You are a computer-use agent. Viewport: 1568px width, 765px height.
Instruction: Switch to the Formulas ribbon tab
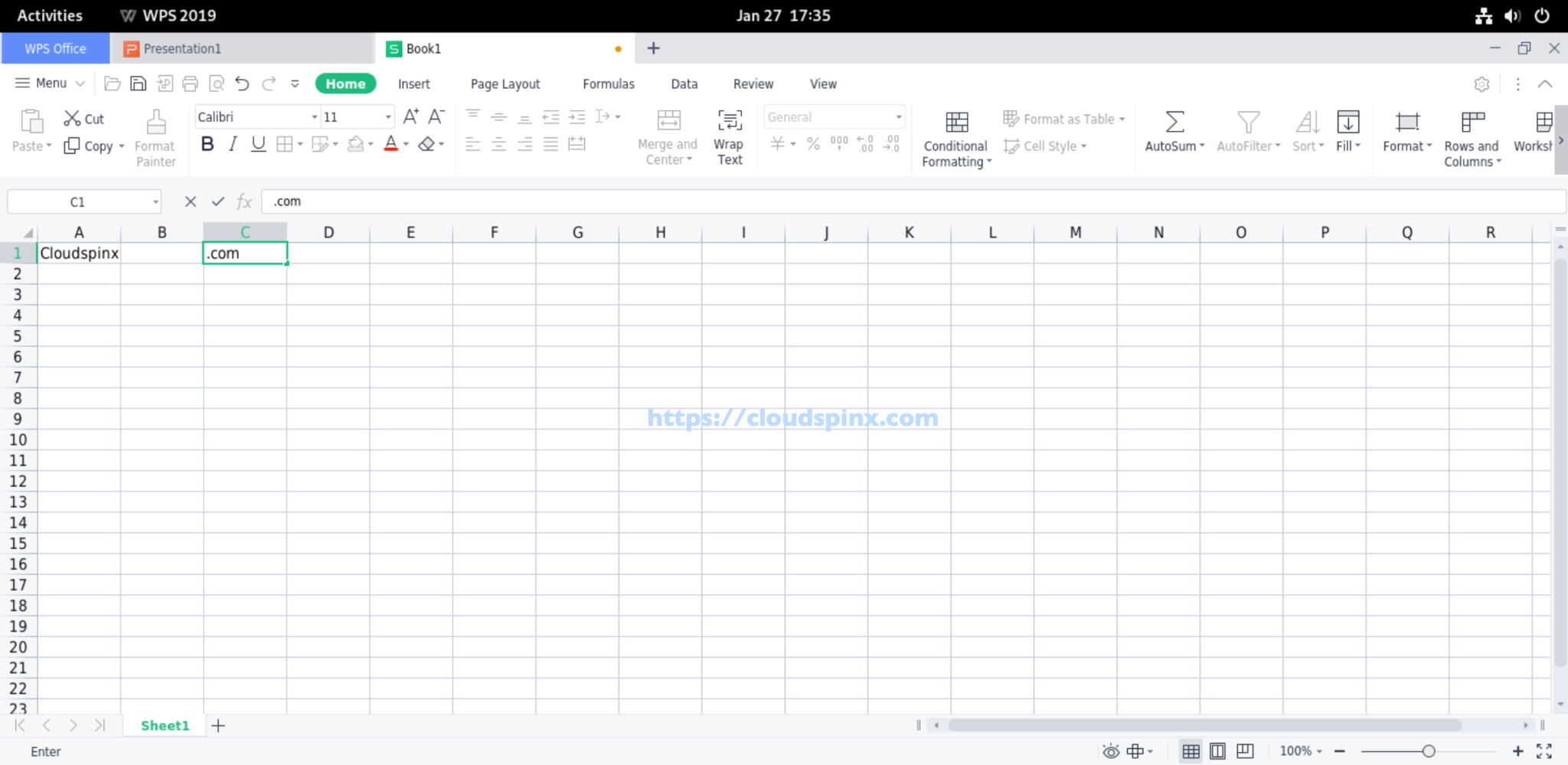pos(607,83)
